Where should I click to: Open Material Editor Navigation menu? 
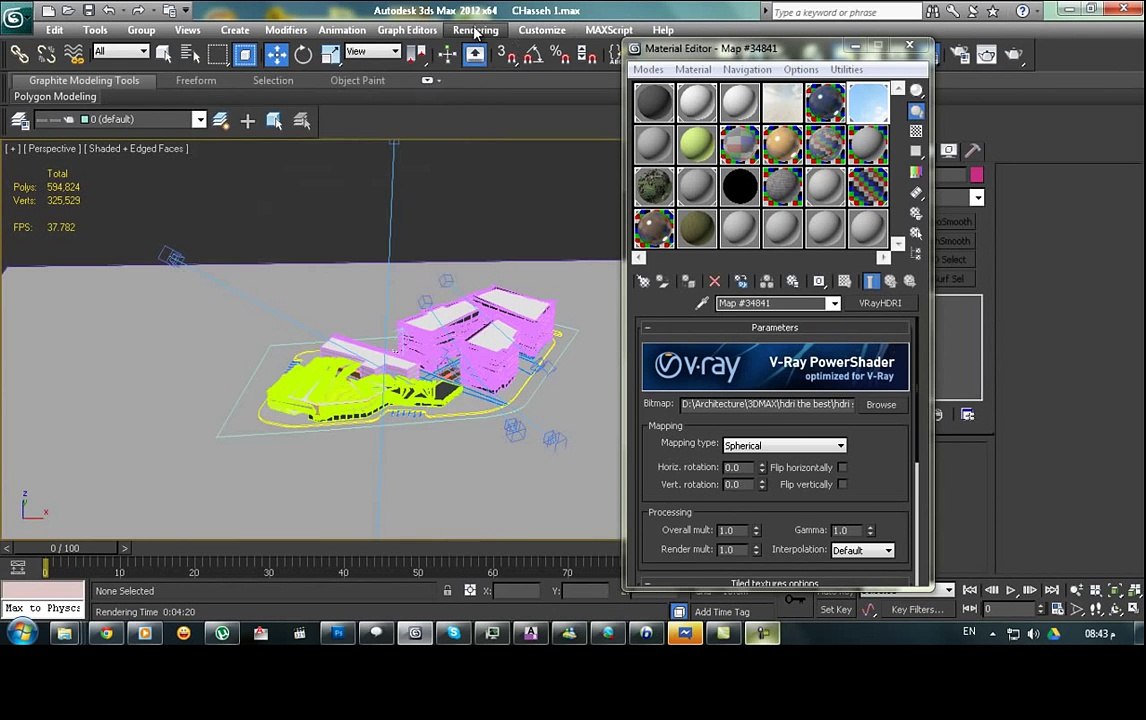click(x=747, y=69)
